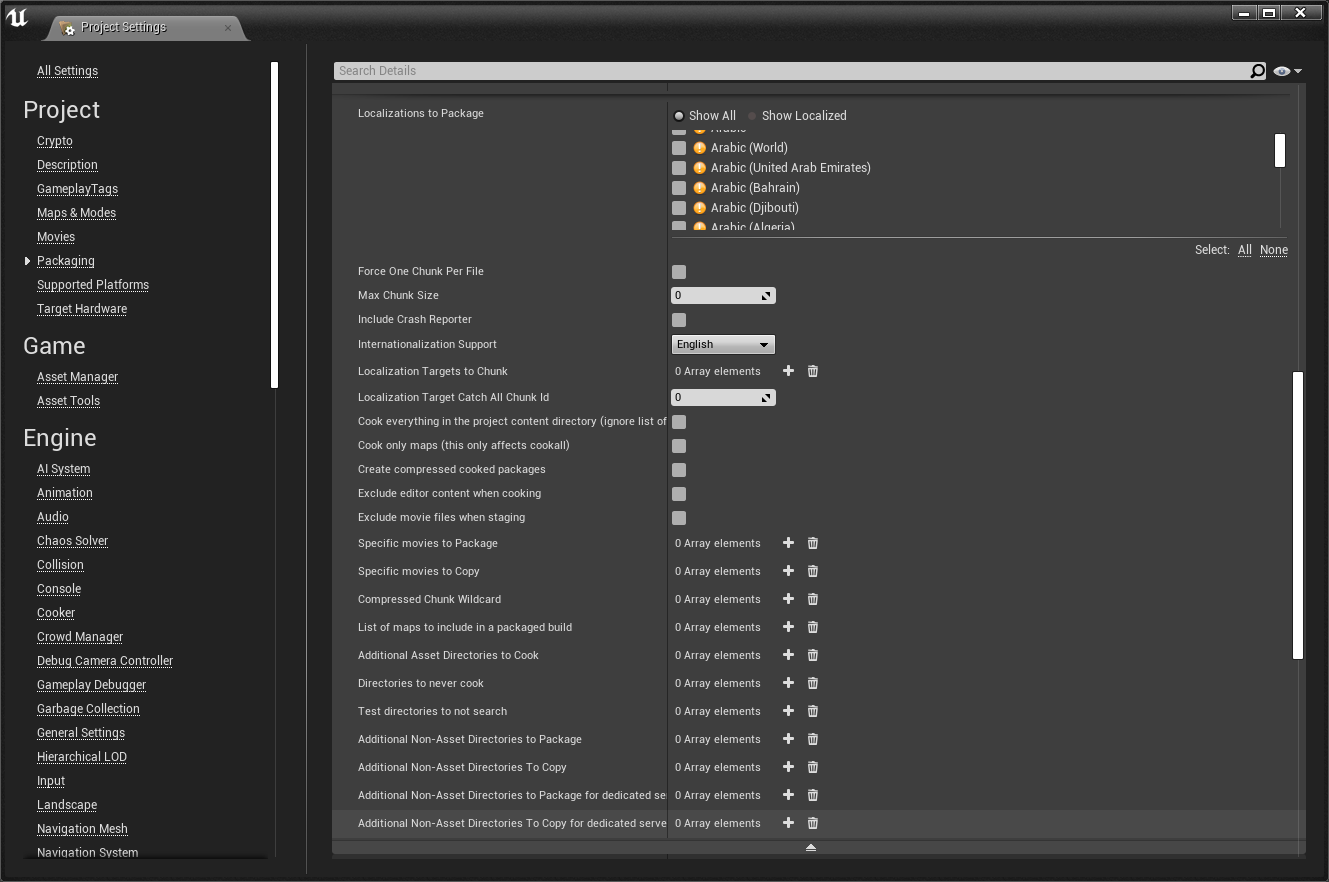The image size is (1329, 882).
Task: Add Additional Non-Asset Directories to Package element
Action: [788, 739]
